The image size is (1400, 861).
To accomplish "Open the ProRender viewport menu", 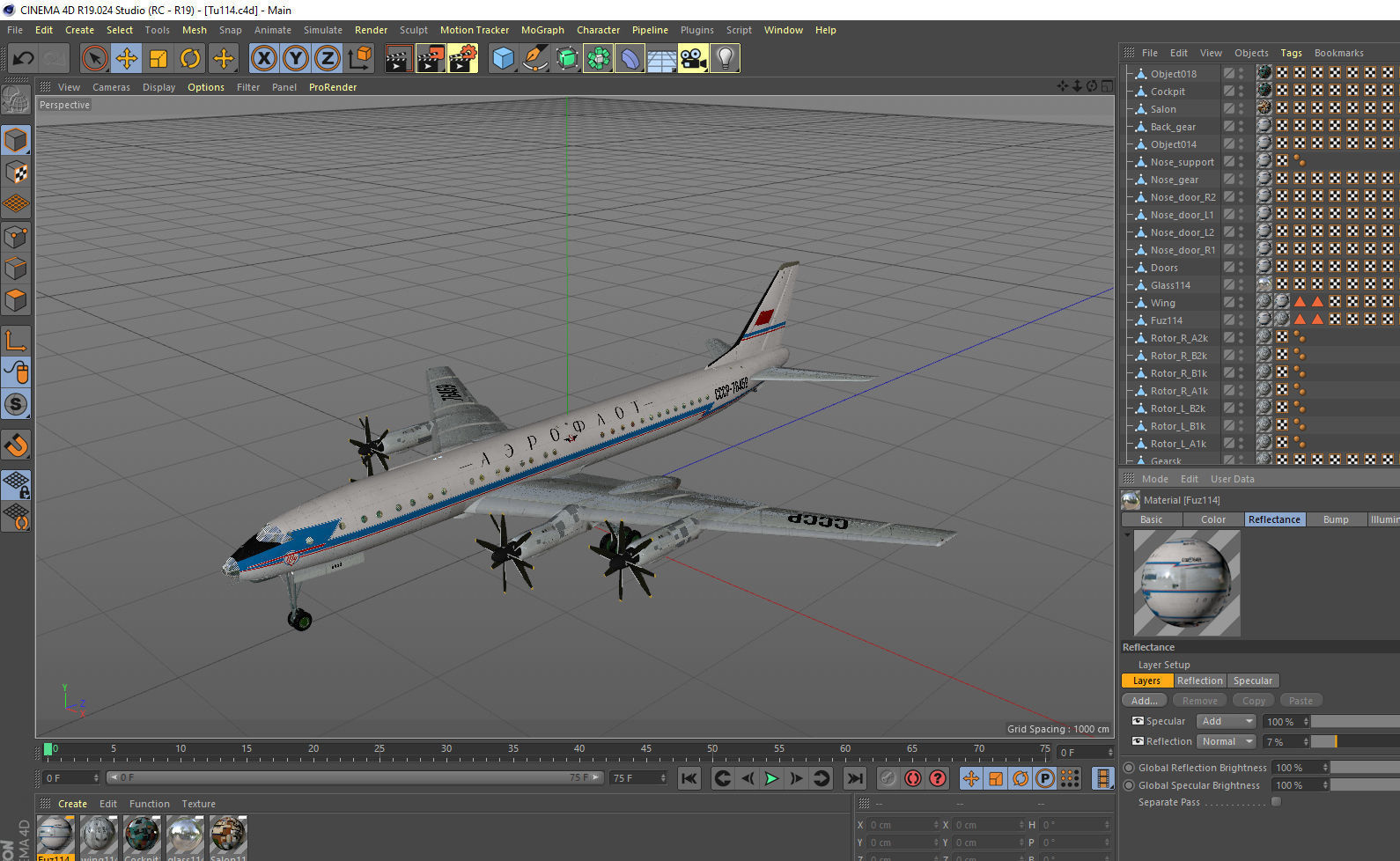I will coord(333,87).
